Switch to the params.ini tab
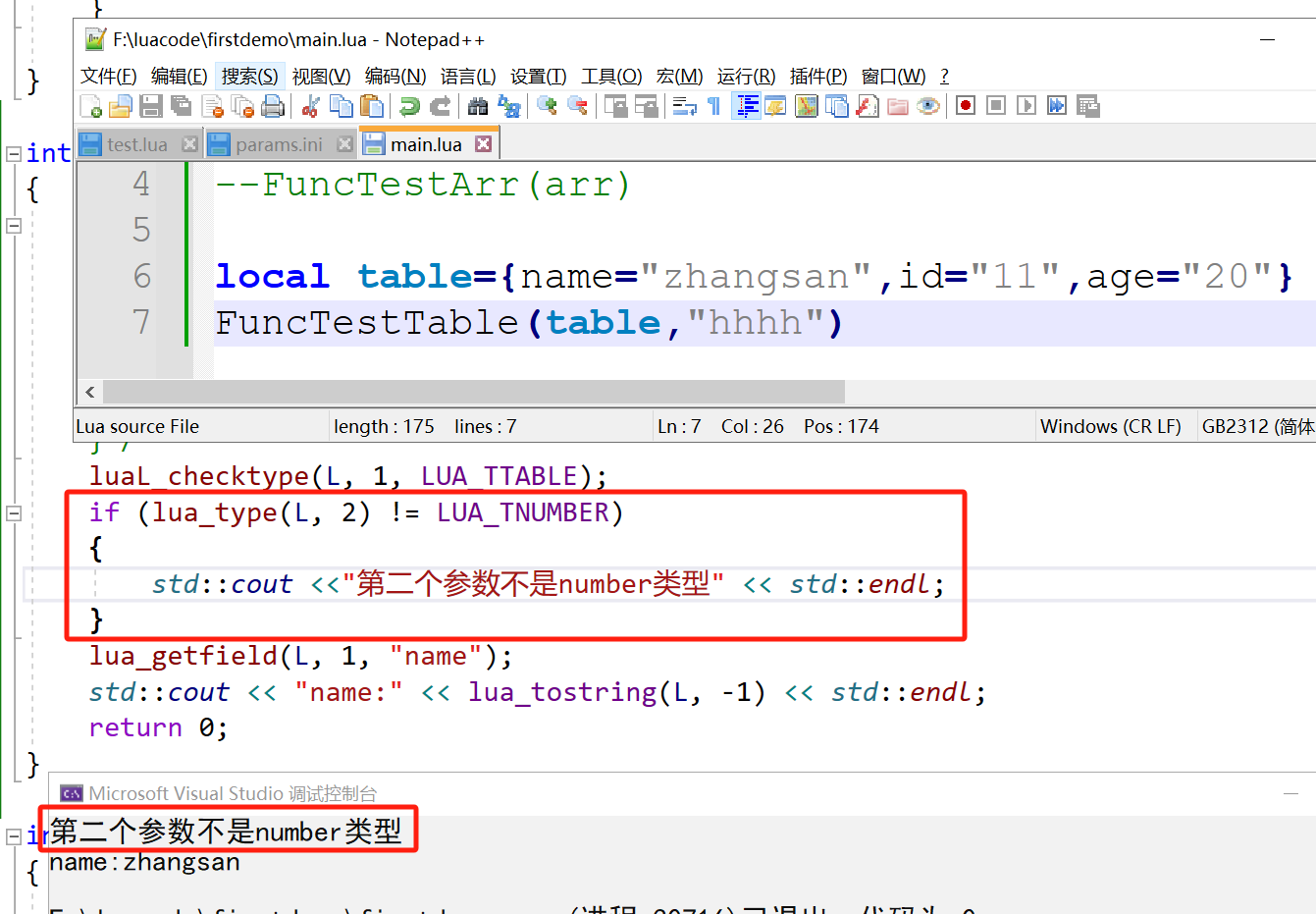The height and width of the screenshot is (914, 1316). [x=279, y=144]
